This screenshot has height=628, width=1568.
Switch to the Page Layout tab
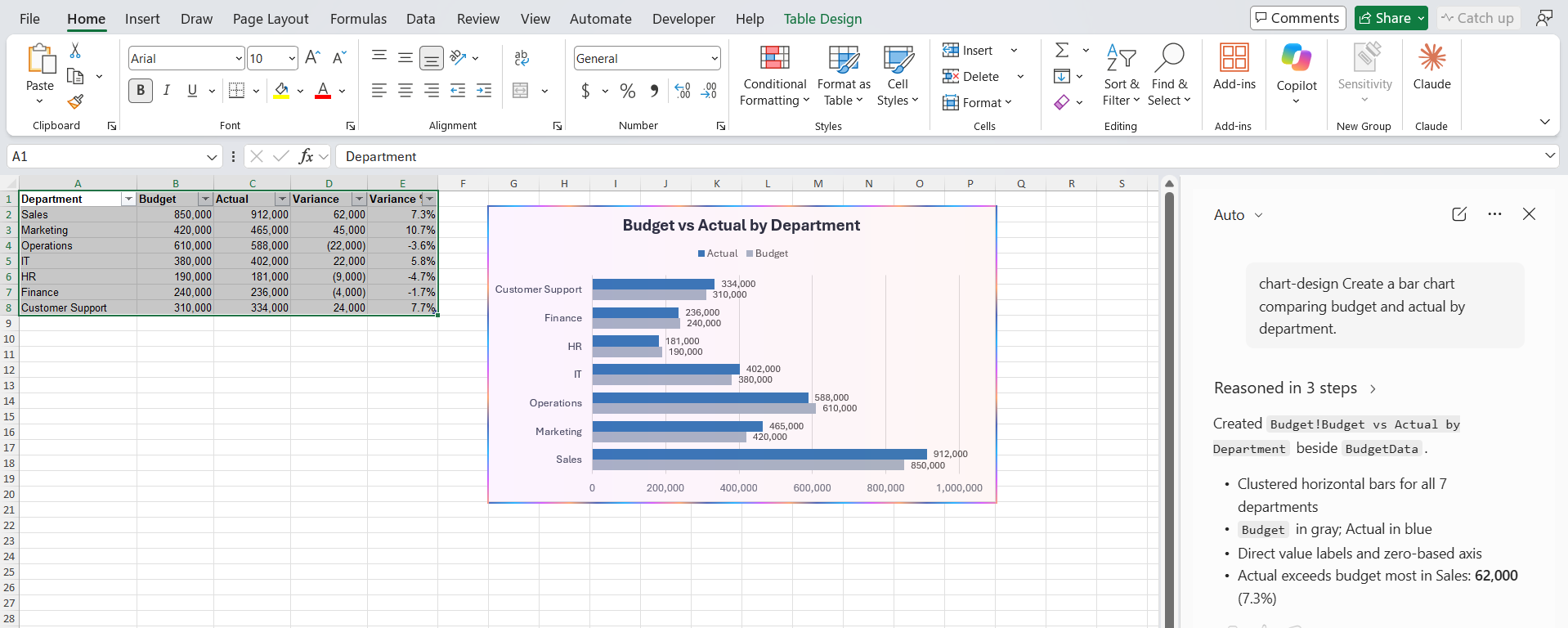click(271, 18)
